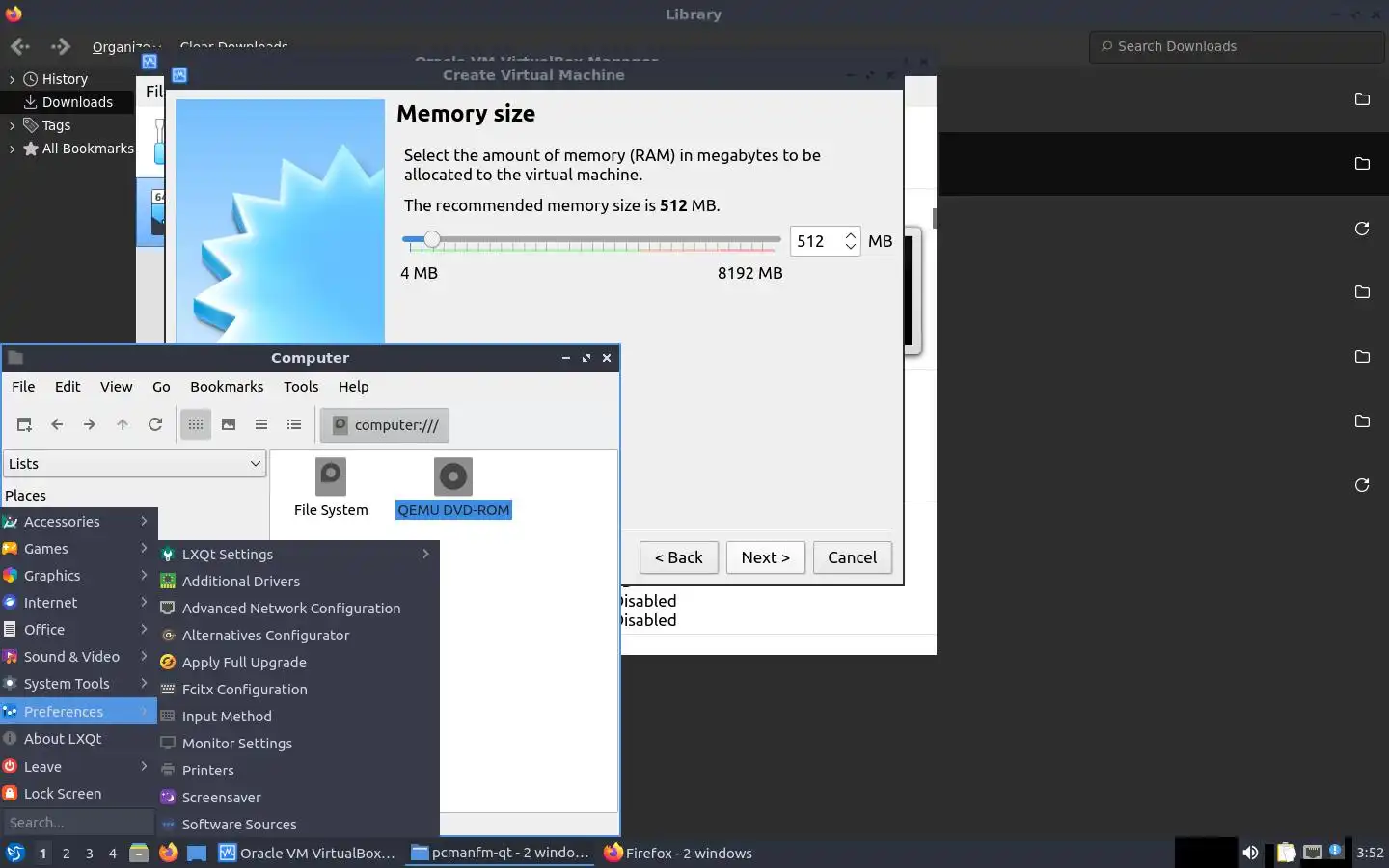Click the memory size spinbox arrows

(x=851, y=241)
